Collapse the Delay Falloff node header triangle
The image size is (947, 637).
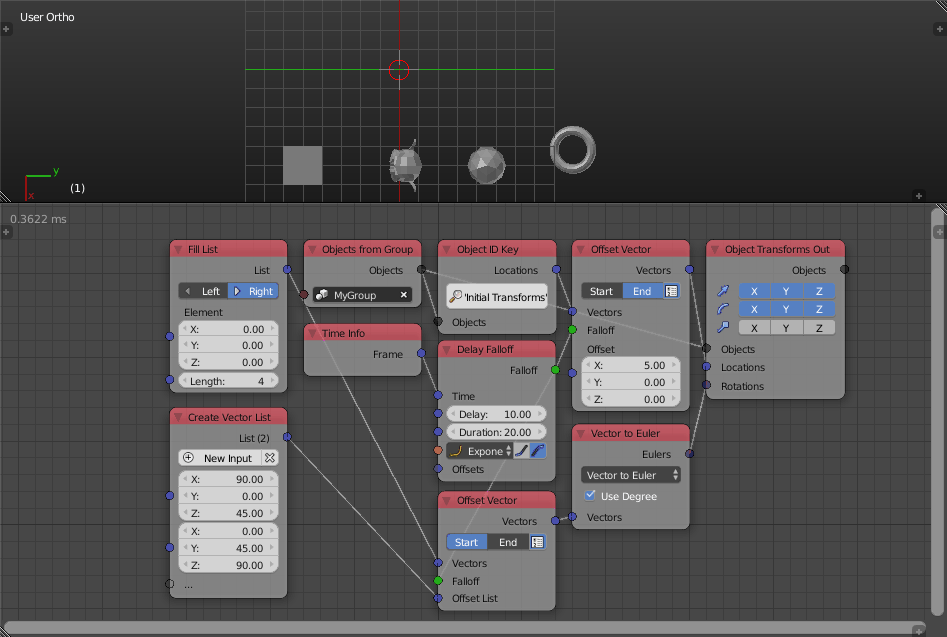448,349
